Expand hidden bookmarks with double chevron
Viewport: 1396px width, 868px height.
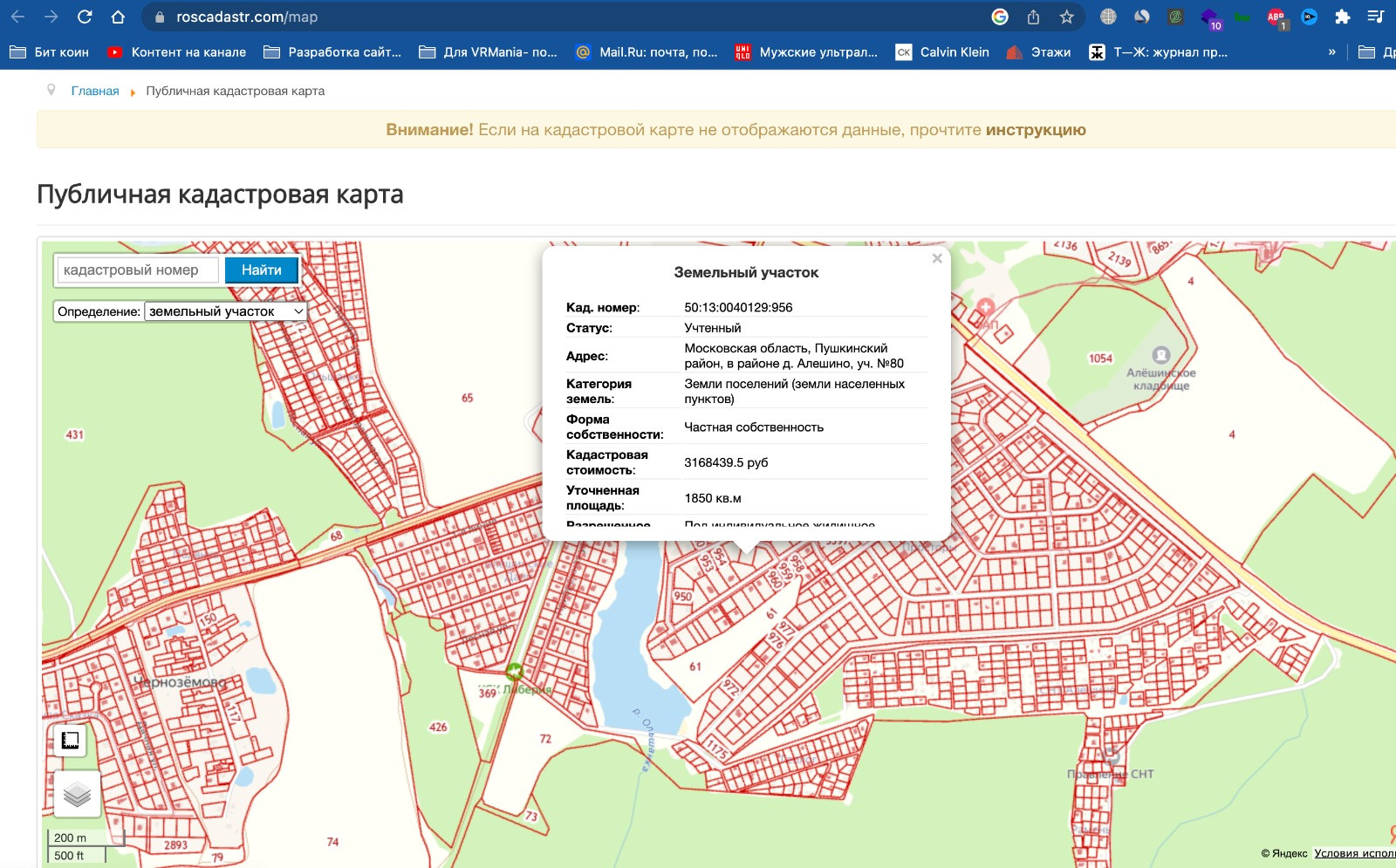(x=1331, y=52)
